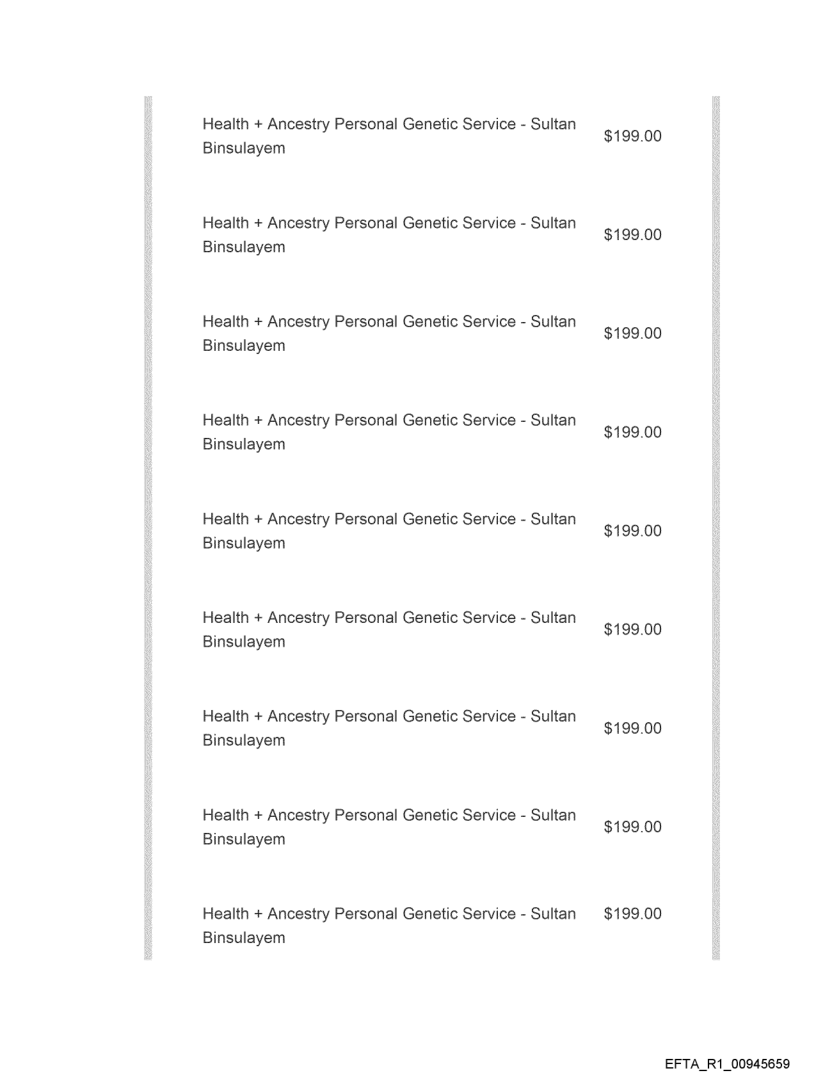The image size is (816, 1073).
Task: Click the gray right border strip
Action: (x=715, y=528)
